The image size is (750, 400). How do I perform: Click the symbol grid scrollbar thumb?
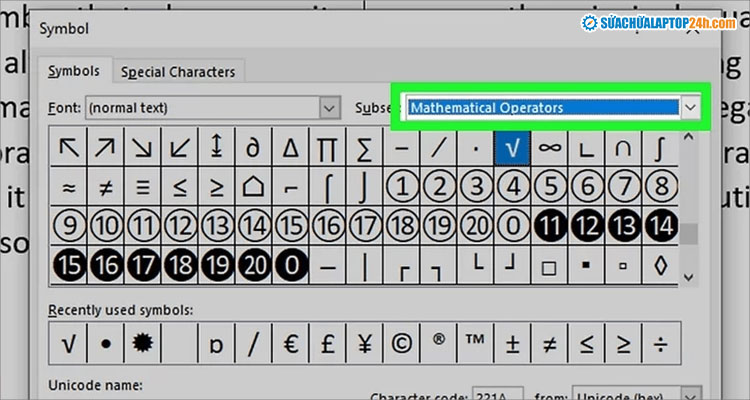(688, 234)
